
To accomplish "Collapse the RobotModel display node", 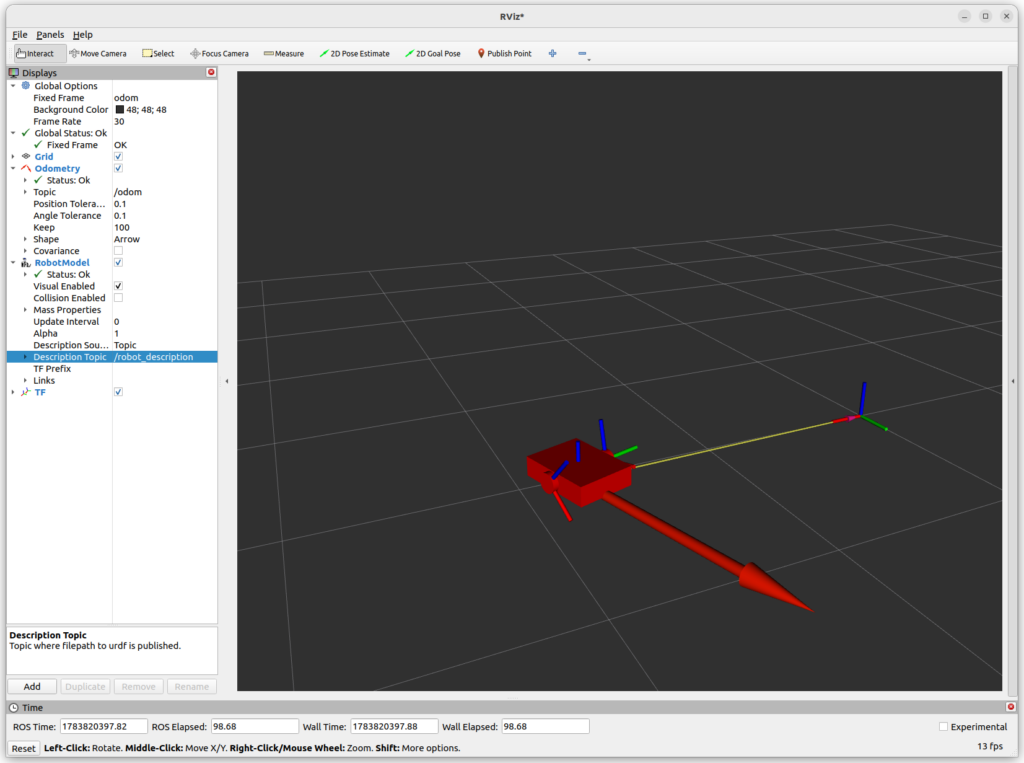I will [x=13, y=263].
